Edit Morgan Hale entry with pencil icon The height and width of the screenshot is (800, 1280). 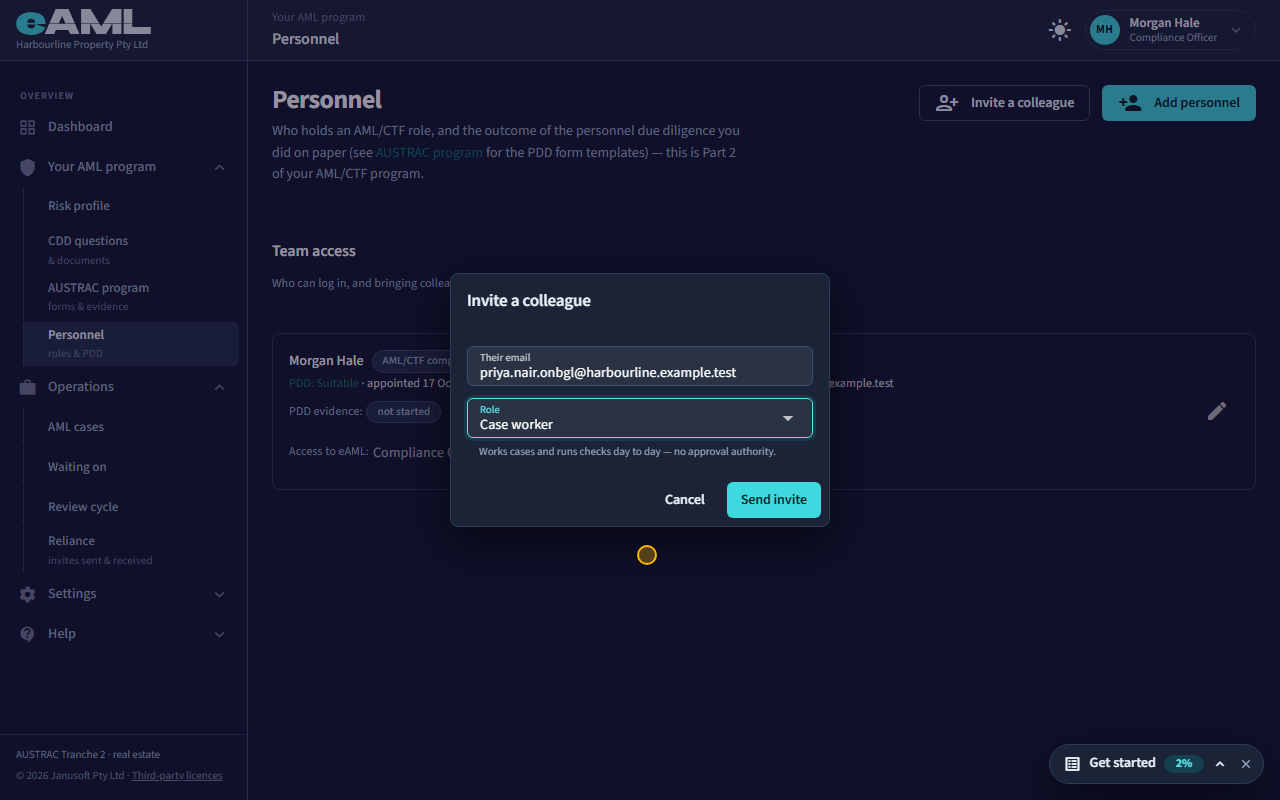[x=1217, y=411]
